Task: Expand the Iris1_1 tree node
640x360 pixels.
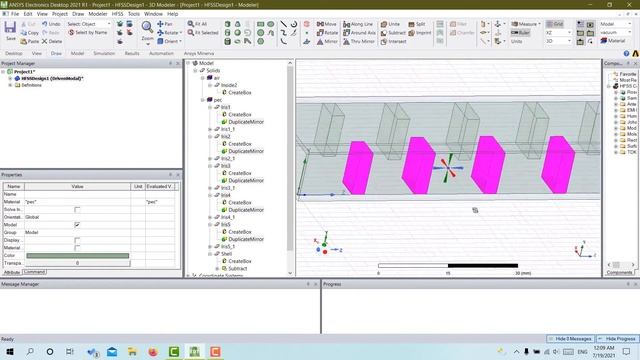Action: pos(210,129)
